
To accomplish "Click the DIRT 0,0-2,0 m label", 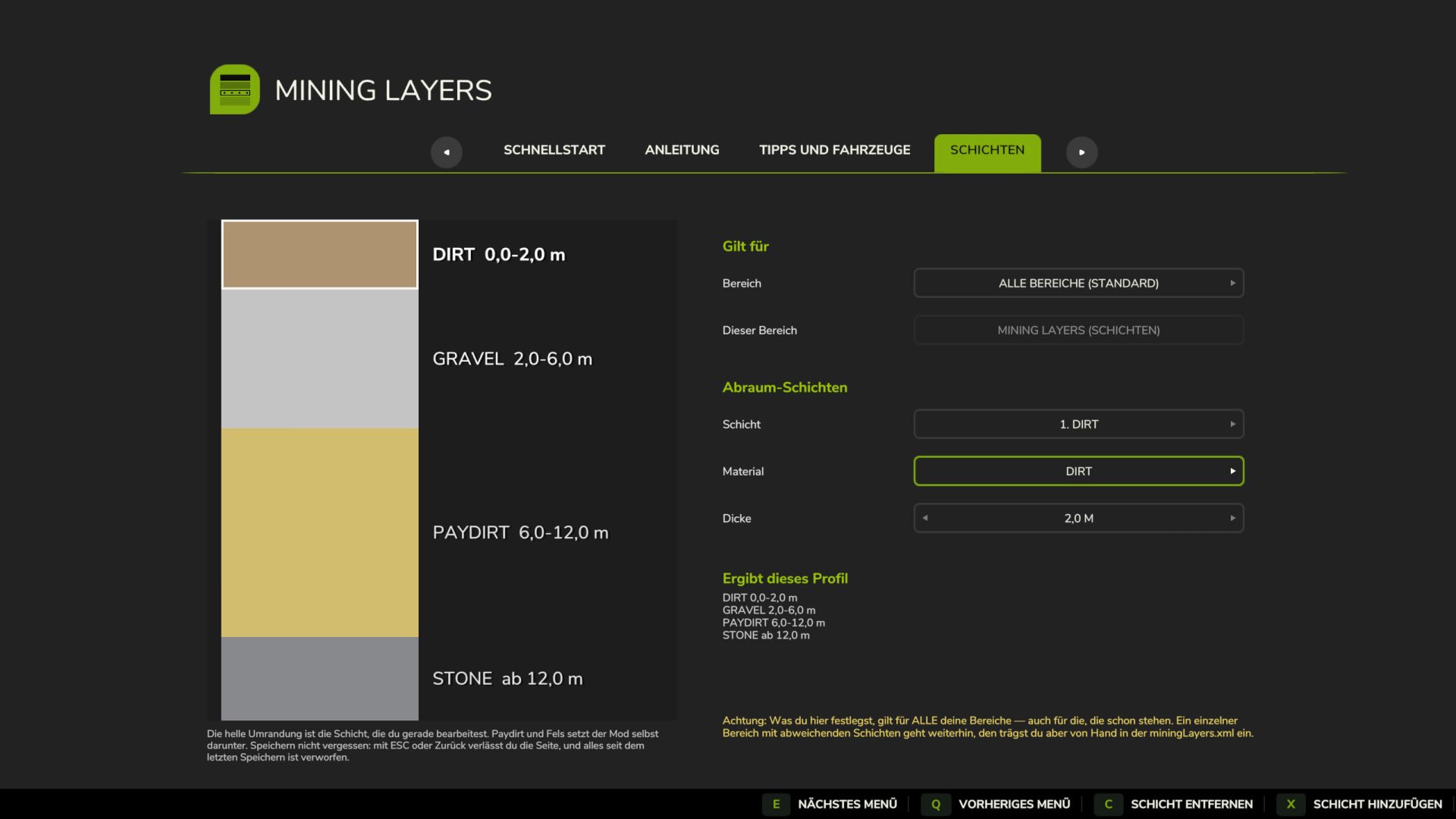I will click(x=498, y=255).
